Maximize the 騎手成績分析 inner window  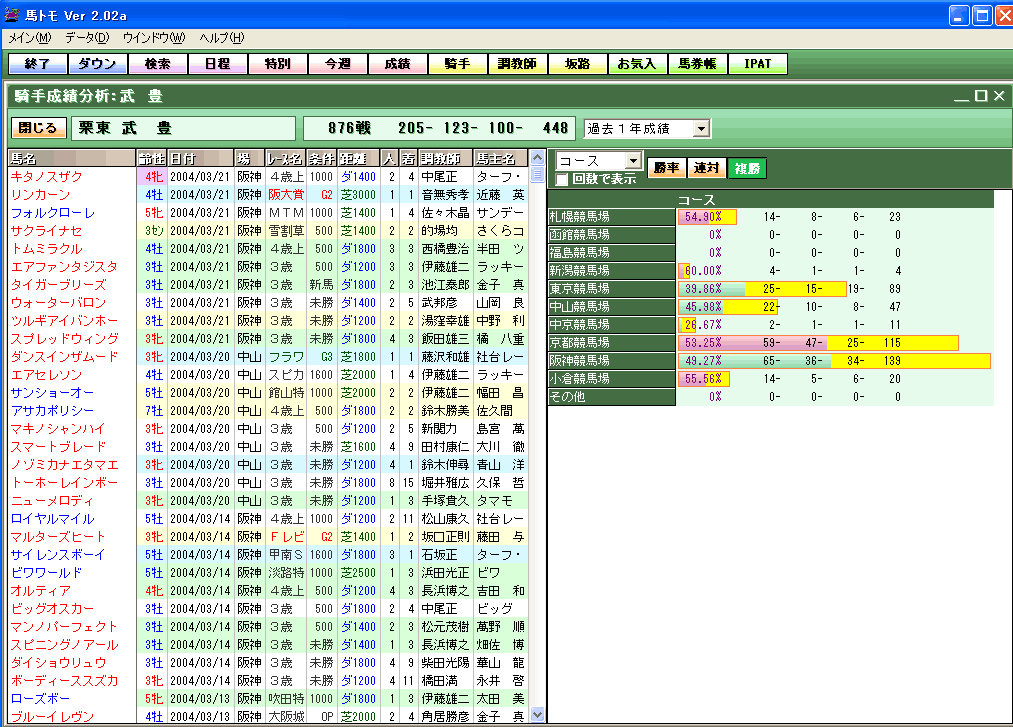980,96
